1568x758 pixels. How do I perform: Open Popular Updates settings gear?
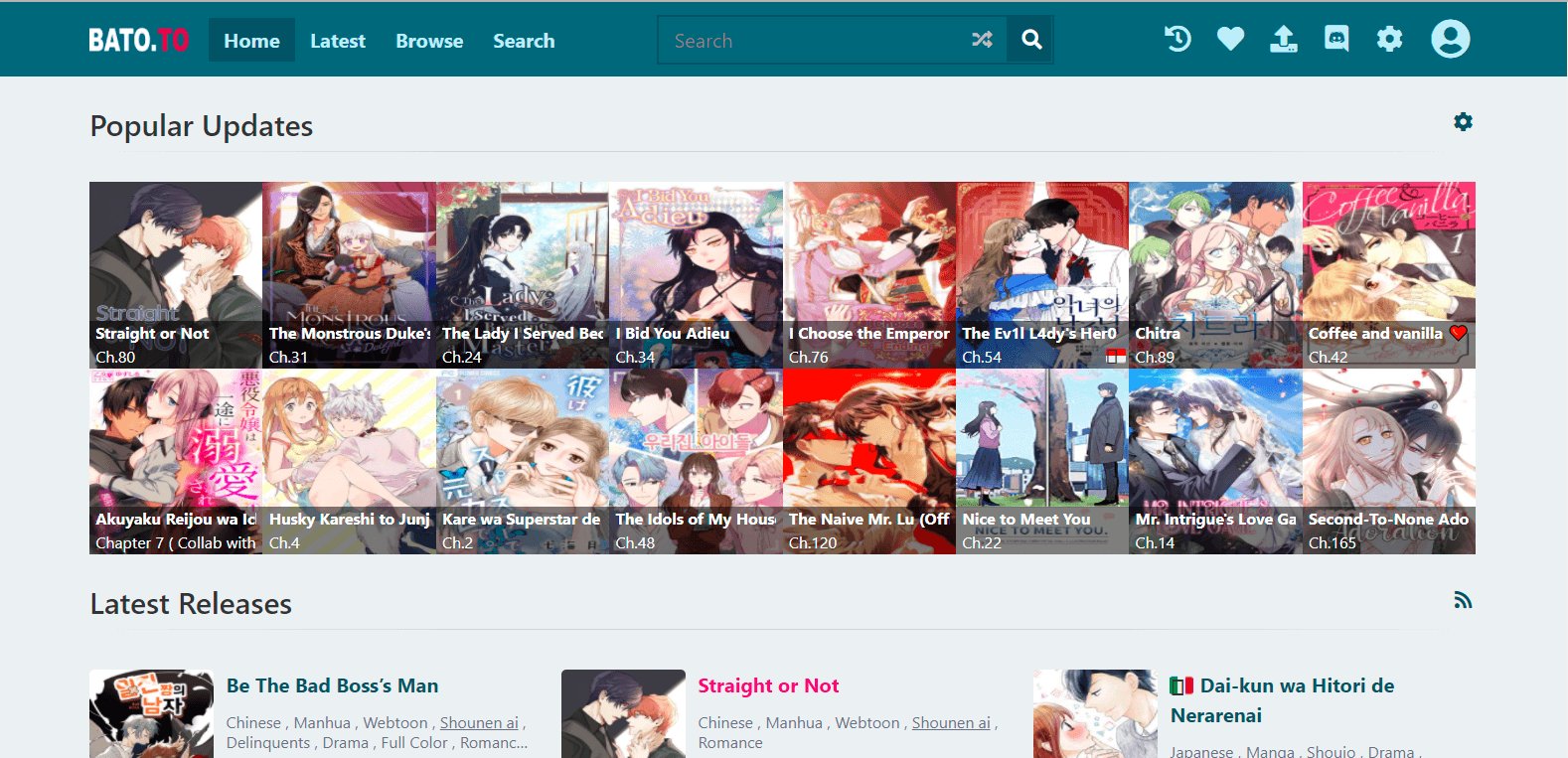tap(1463, 122)
